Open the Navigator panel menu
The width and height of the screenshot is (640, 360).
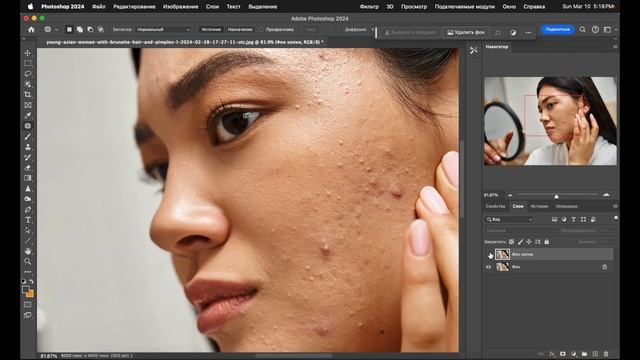[615, 47]
